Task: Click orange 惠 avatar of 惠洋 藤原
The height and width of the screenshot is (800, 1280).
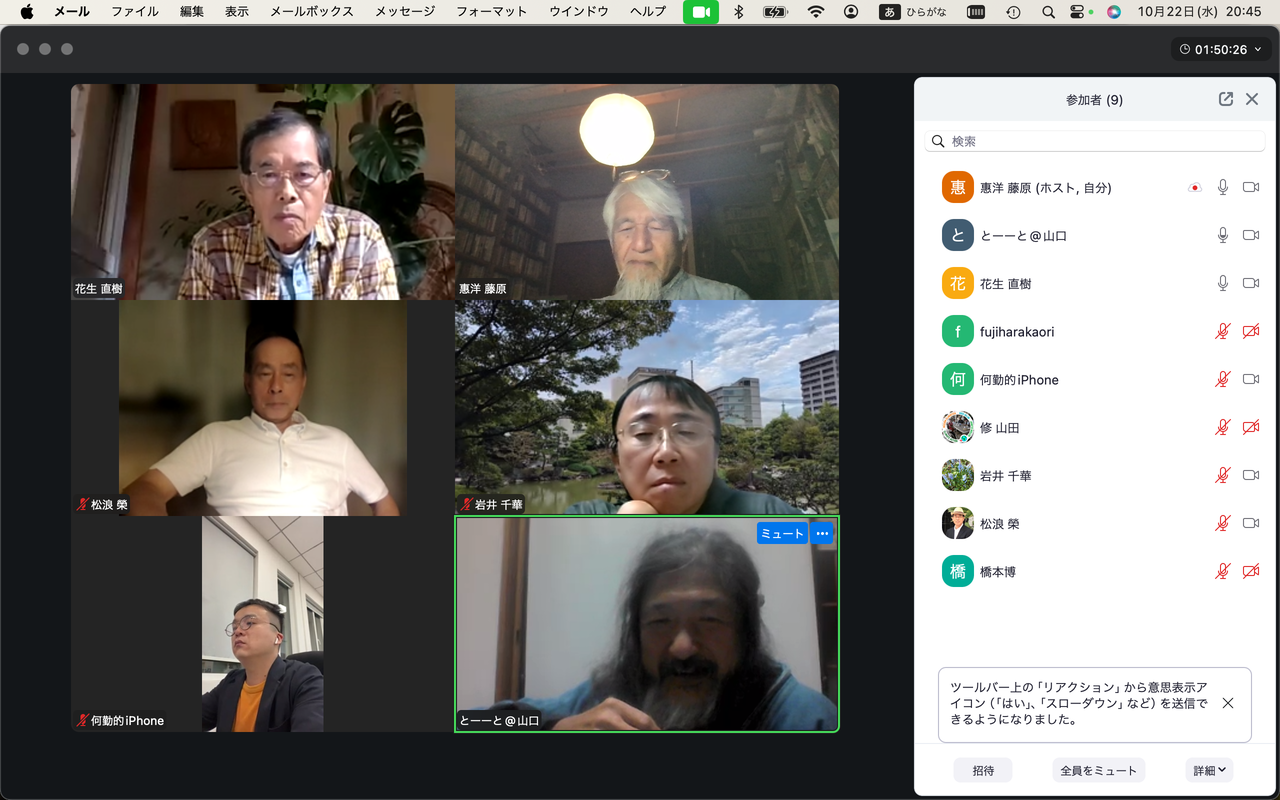Action: 958,187
